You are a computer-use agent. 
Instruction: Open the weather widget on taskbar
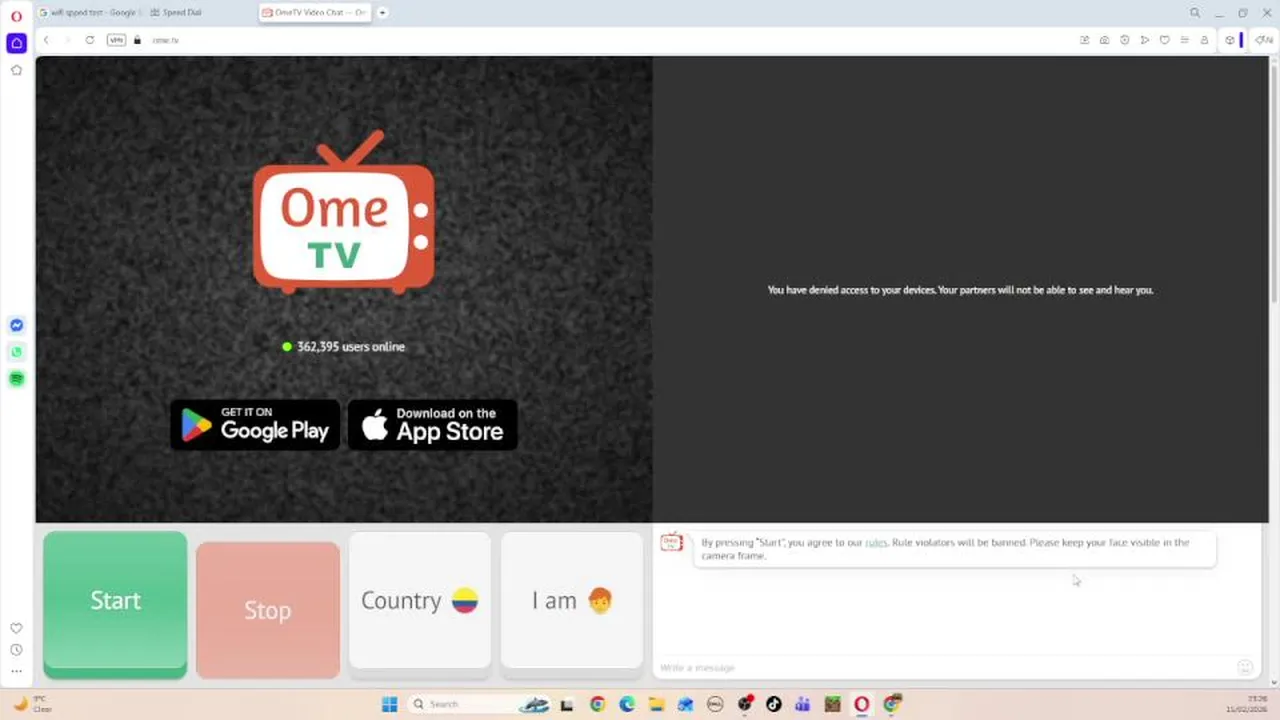pos(32,704)
